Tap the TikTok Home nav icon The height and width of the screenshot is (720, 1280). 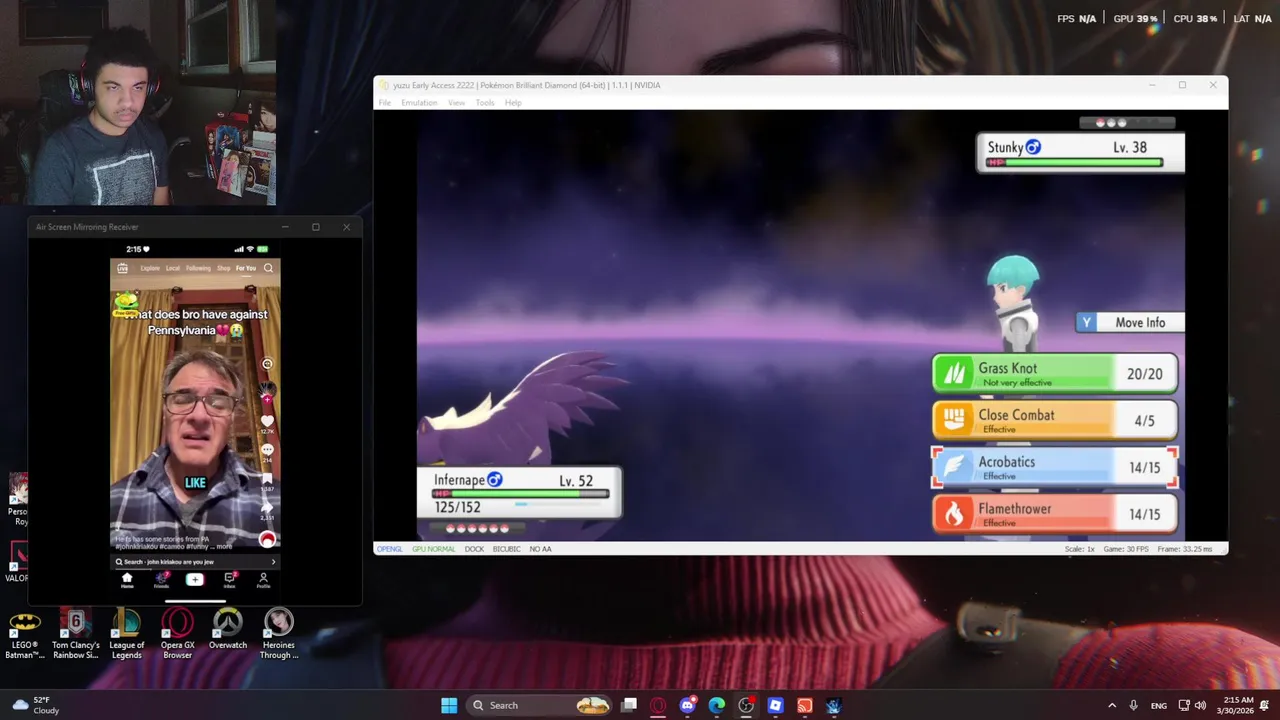127,580
